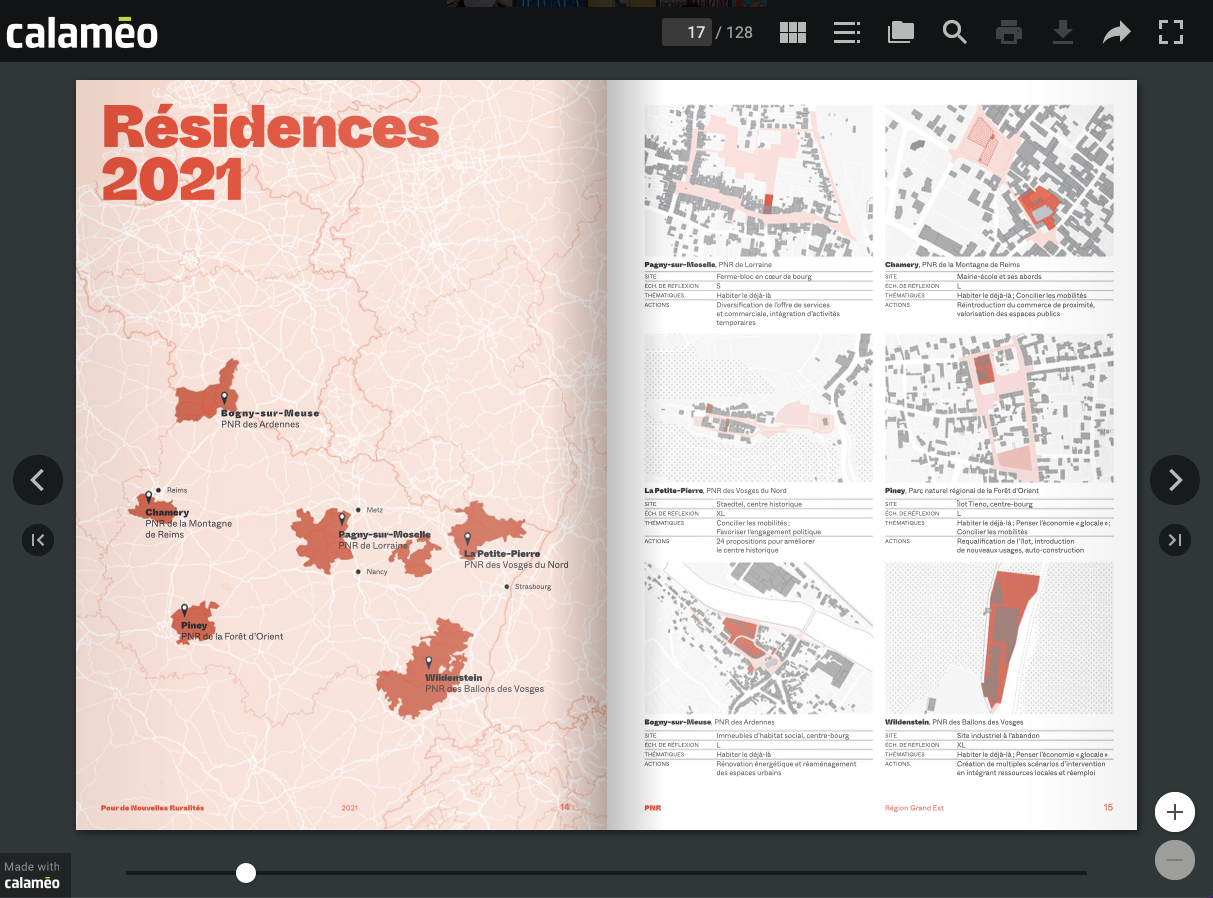The image size is (1213, 898).
Task: Click 'Îlot Tieno, centre-bourg' text
Action: point(995,504)
